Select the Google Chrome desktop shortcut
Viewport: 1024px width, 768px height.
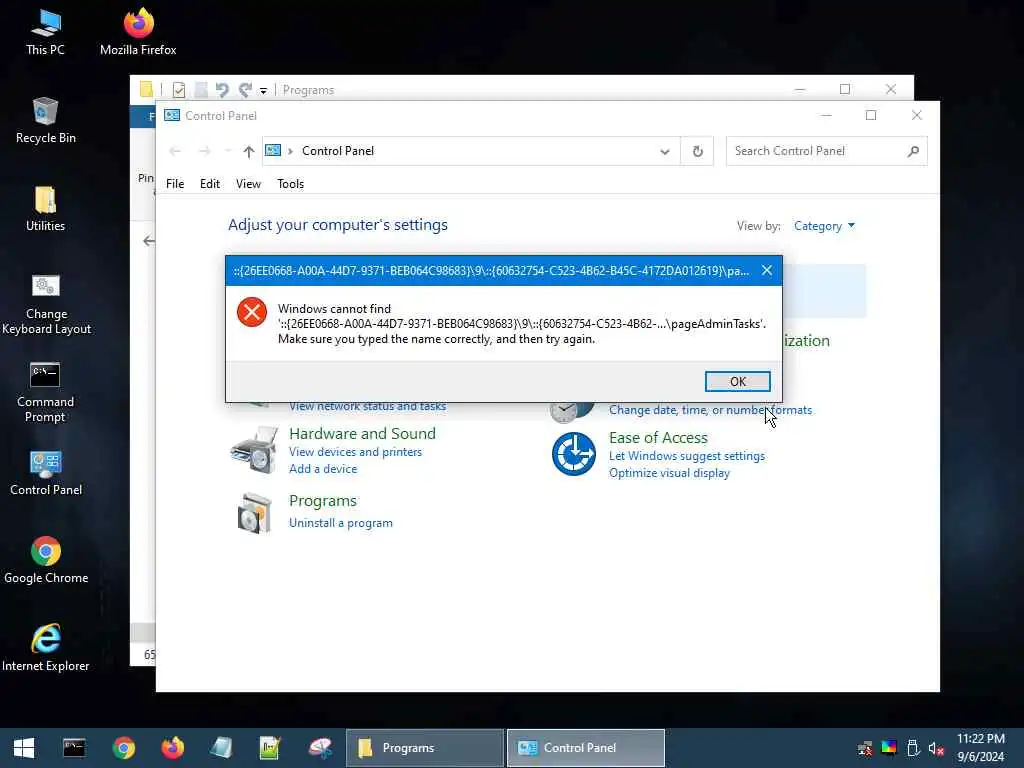point(46,560)
